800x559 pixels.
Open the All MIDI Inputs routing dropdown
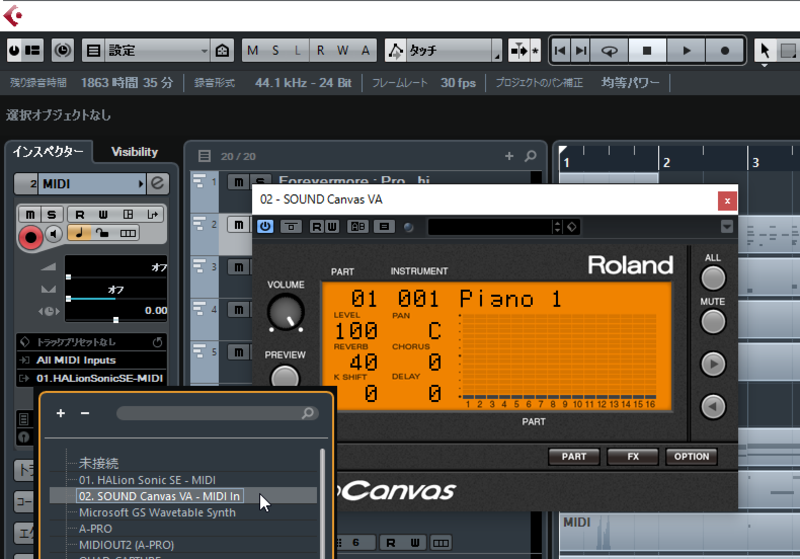click(x=90, y=360)
